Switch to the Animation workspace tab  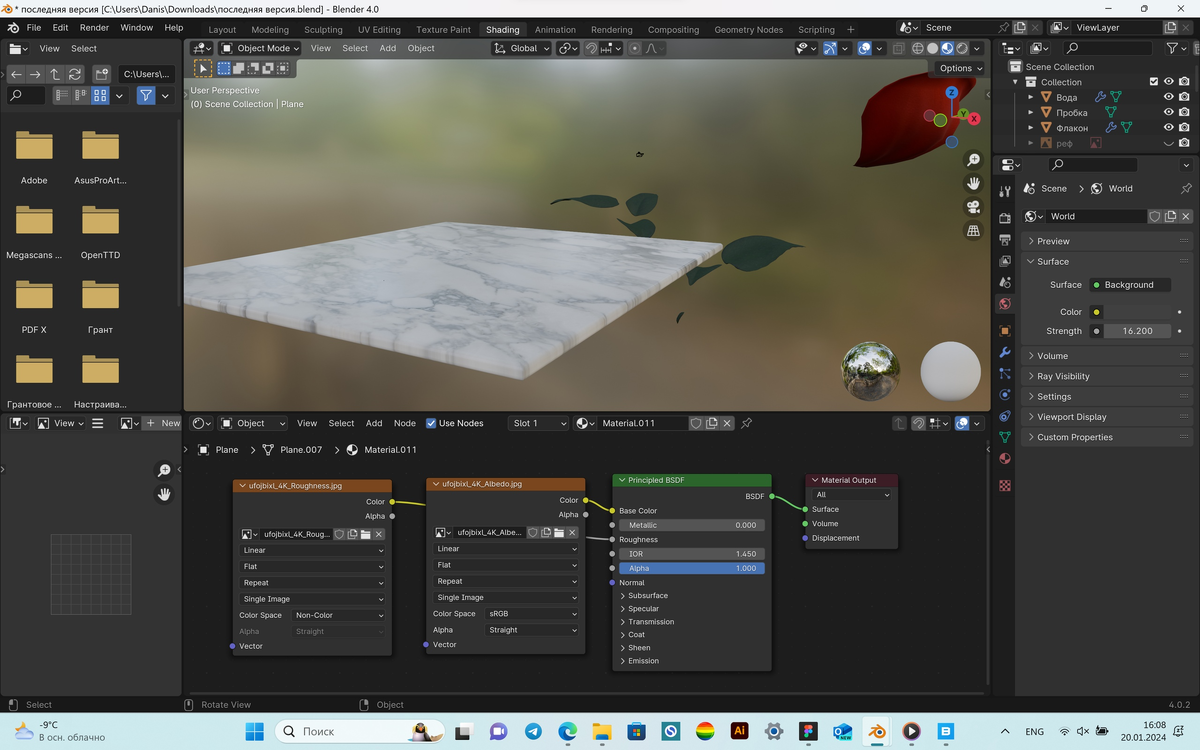[555, 29]
